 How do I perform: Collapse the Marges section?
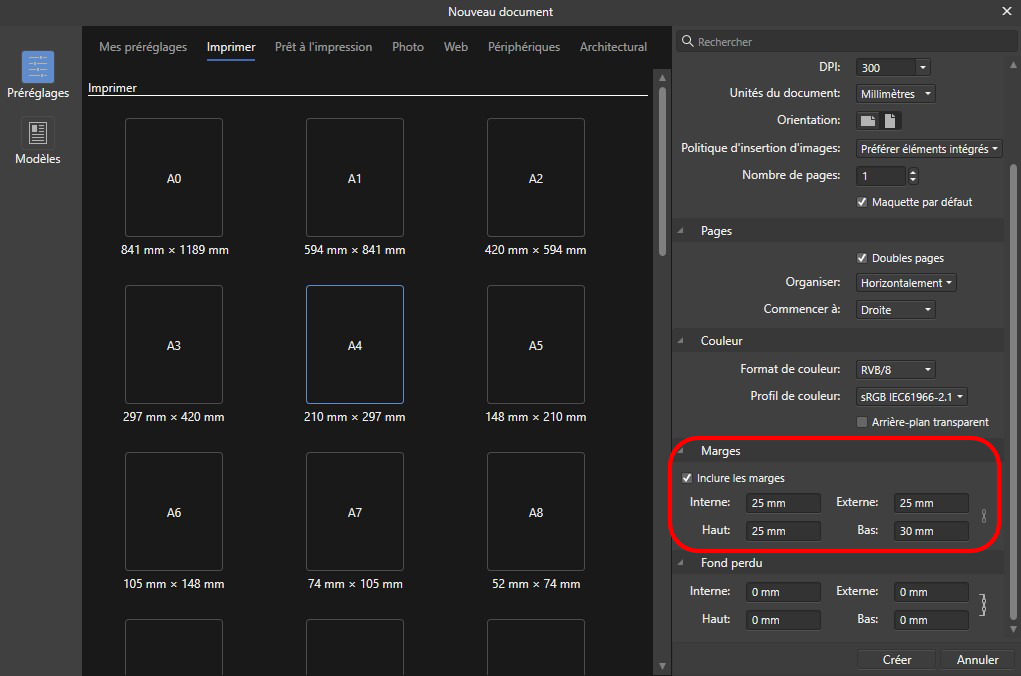681,451
